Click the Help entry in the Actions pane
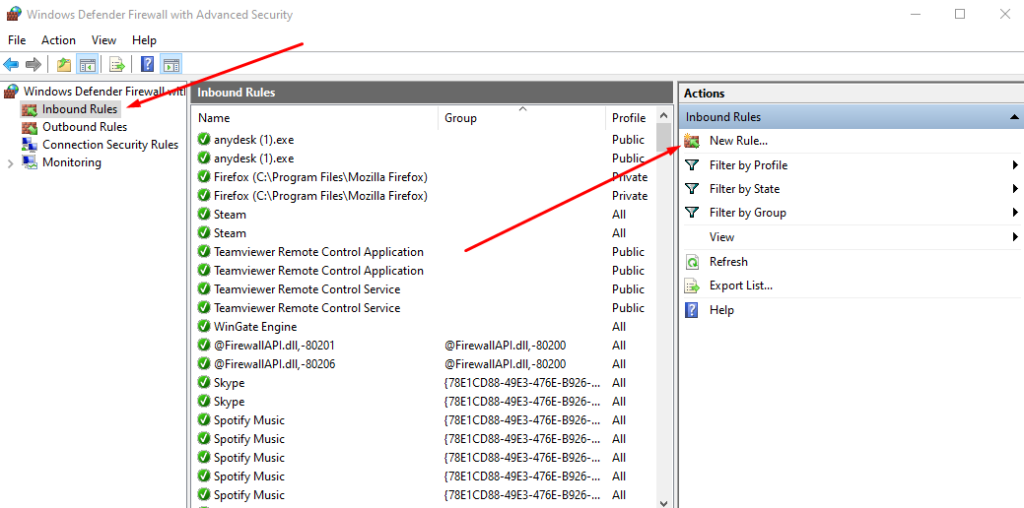Screen dimensions: 1024x508 722,310
